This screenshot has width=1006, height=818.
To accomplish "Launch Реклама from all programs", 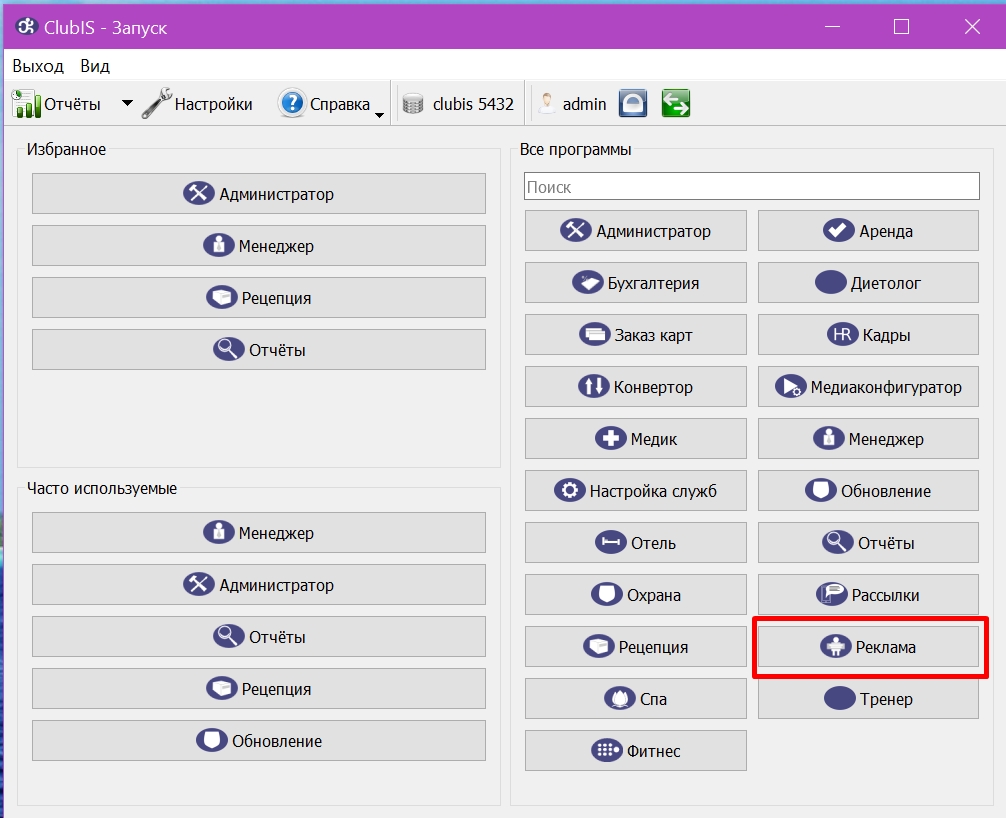I will tap(868, 647).
